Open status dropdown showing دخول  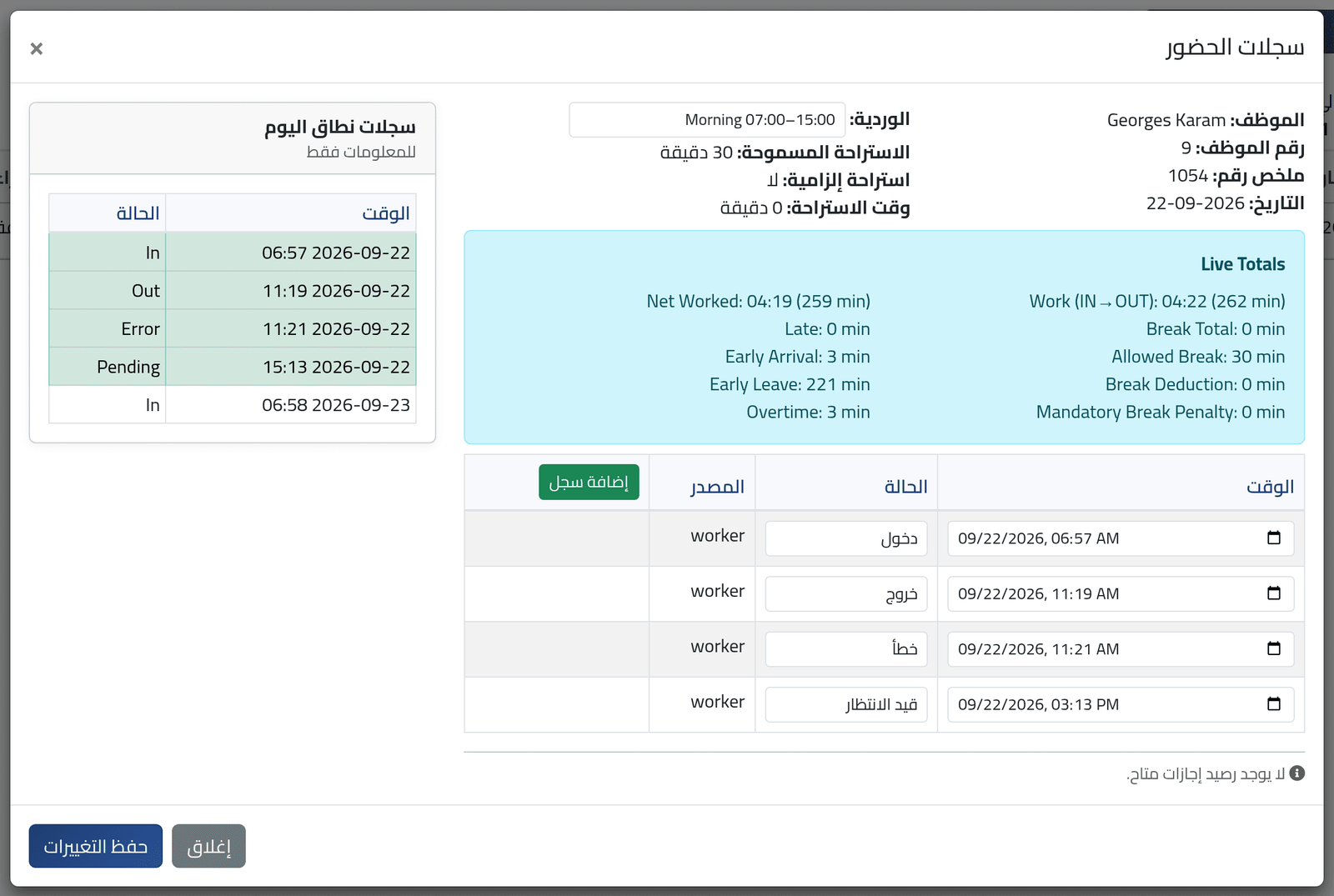[846, 538]
